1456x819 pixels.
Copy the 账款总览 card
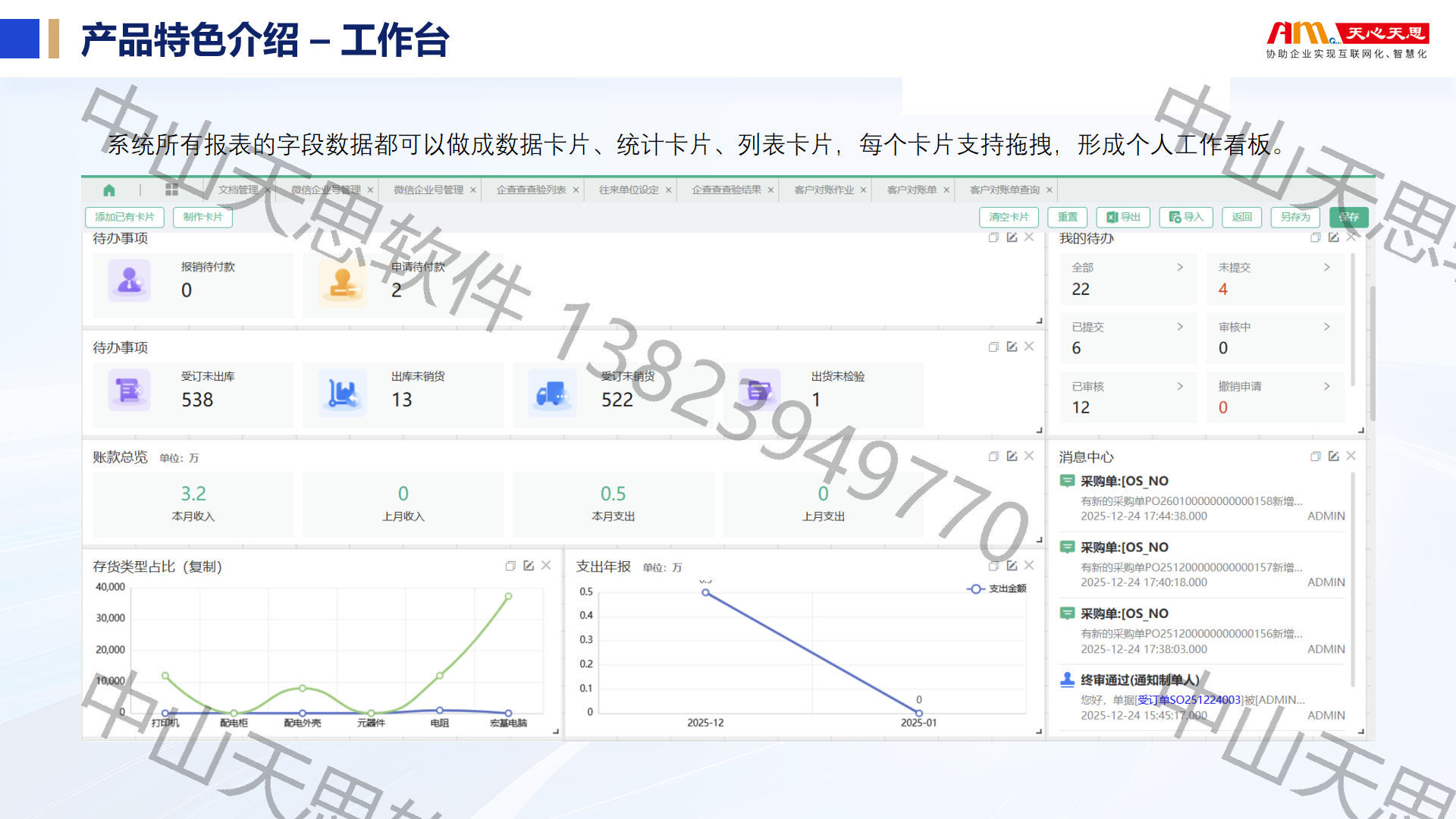(x=993, y=457)
